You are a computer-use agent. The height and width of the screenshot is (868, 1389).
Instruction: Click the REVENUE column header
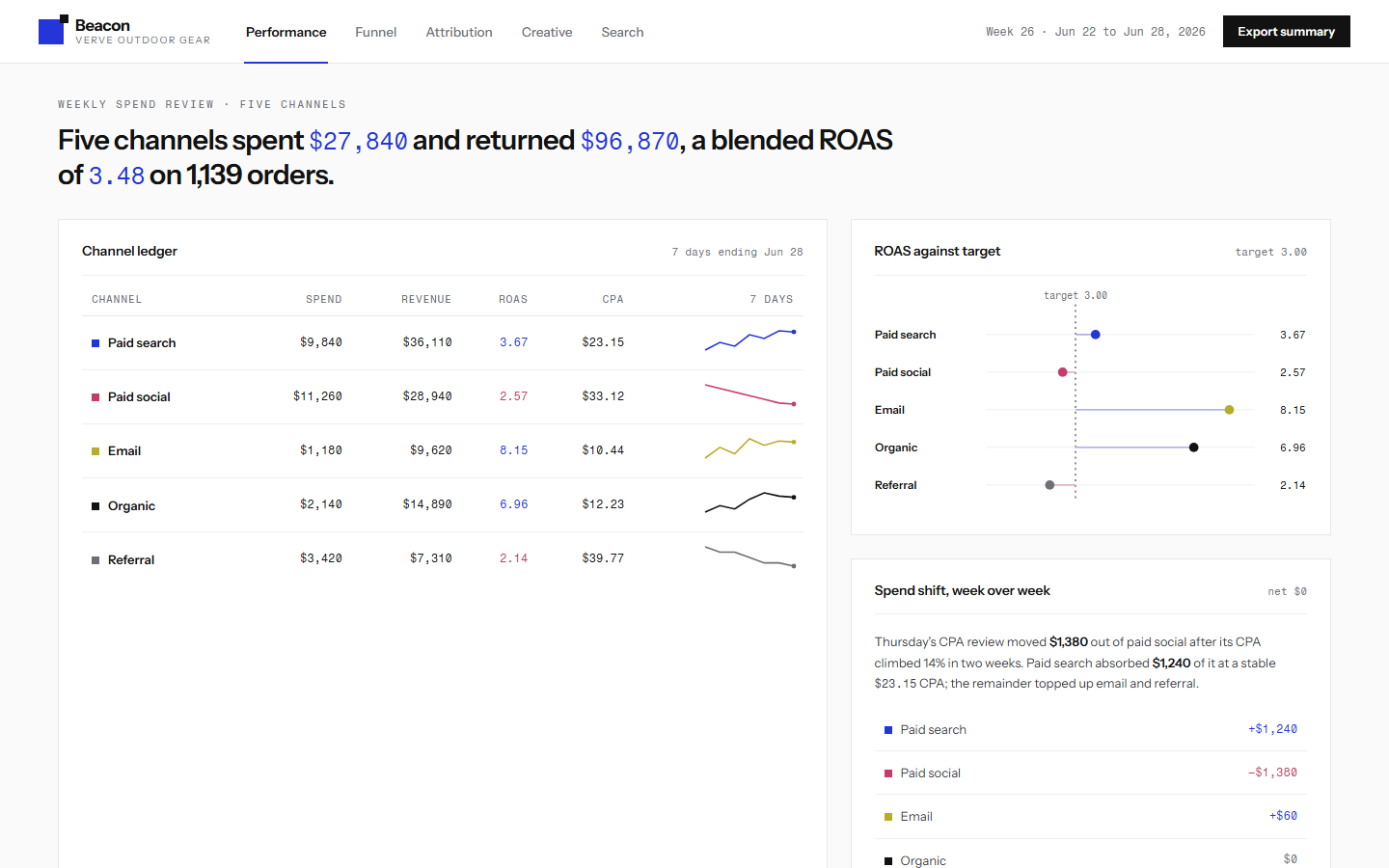[x=426, y=299]
